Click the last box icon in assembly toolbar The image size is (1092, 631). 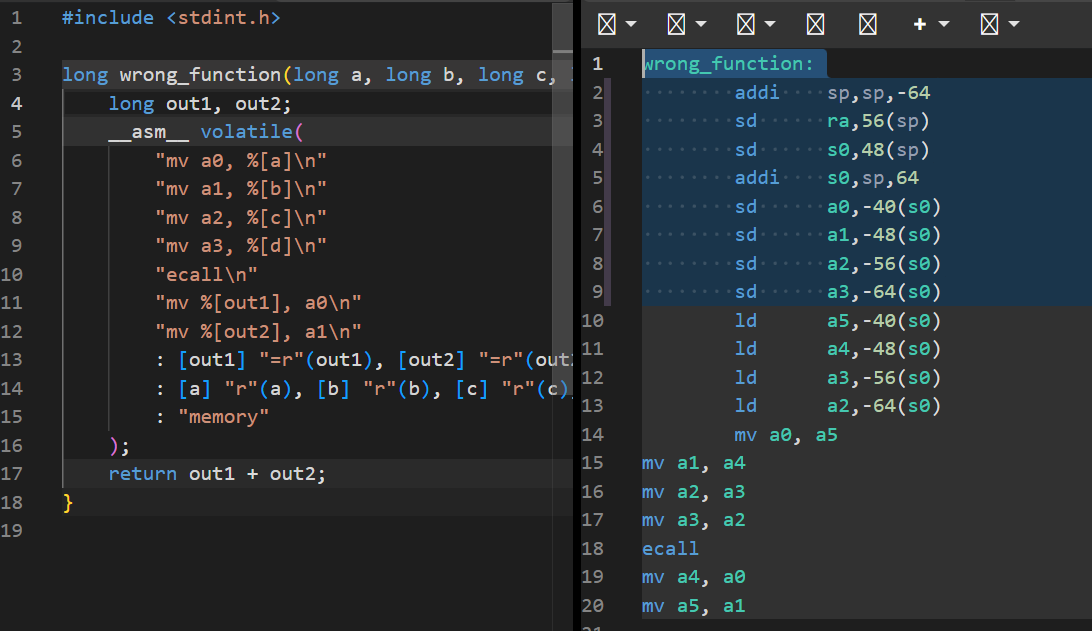click(x=990, y=24)
